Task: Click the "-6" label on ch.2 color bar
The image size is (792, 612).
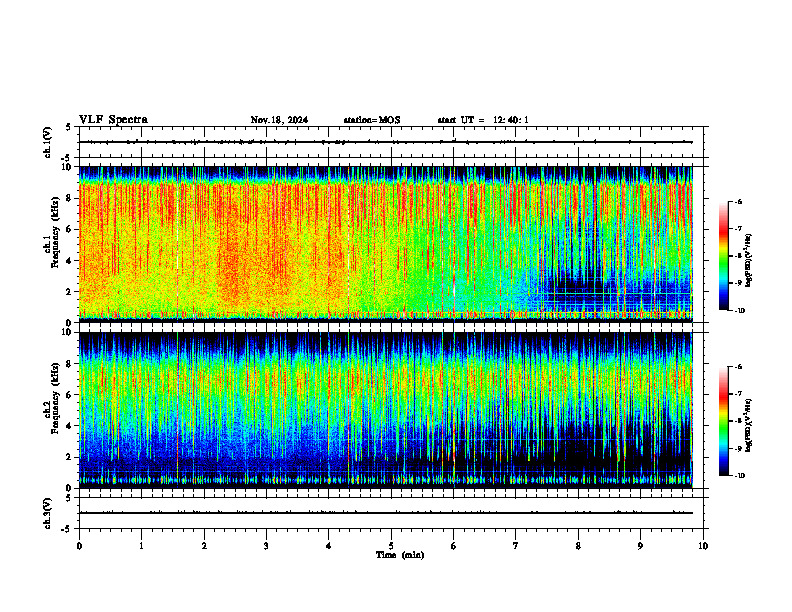Action: [738, 367]
